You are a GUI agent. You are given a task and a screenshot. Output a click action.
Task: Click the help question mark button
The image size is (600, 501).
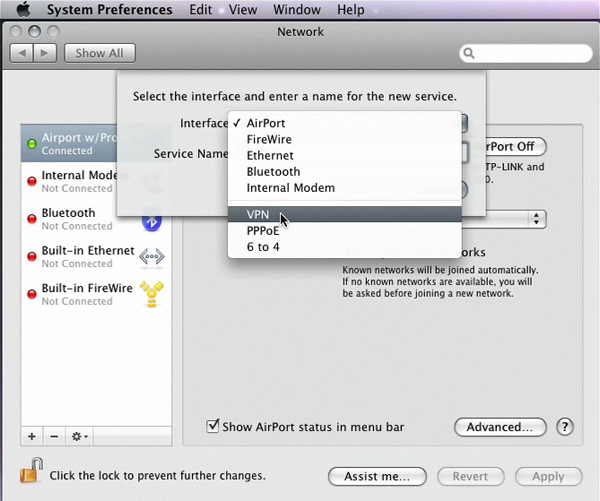point(565,427)
